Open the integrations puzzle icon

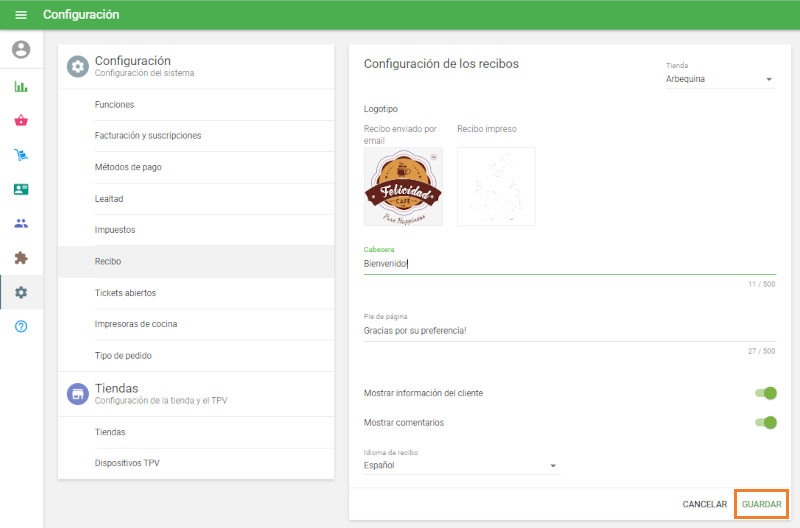click(21, 258)
